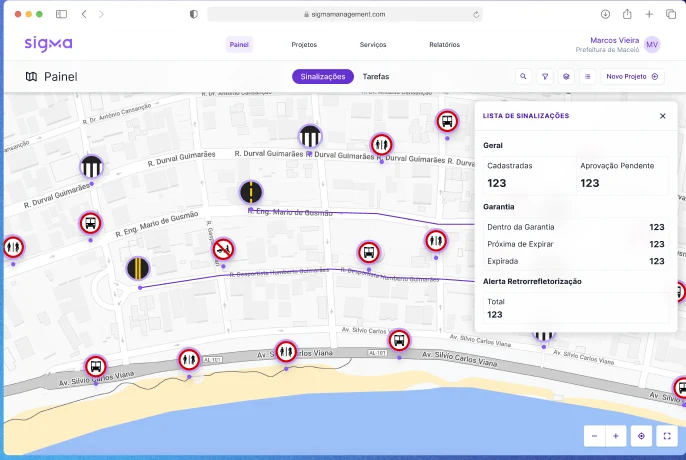
Task: Select the dashed yellow line marker
Action: [251, 192]
